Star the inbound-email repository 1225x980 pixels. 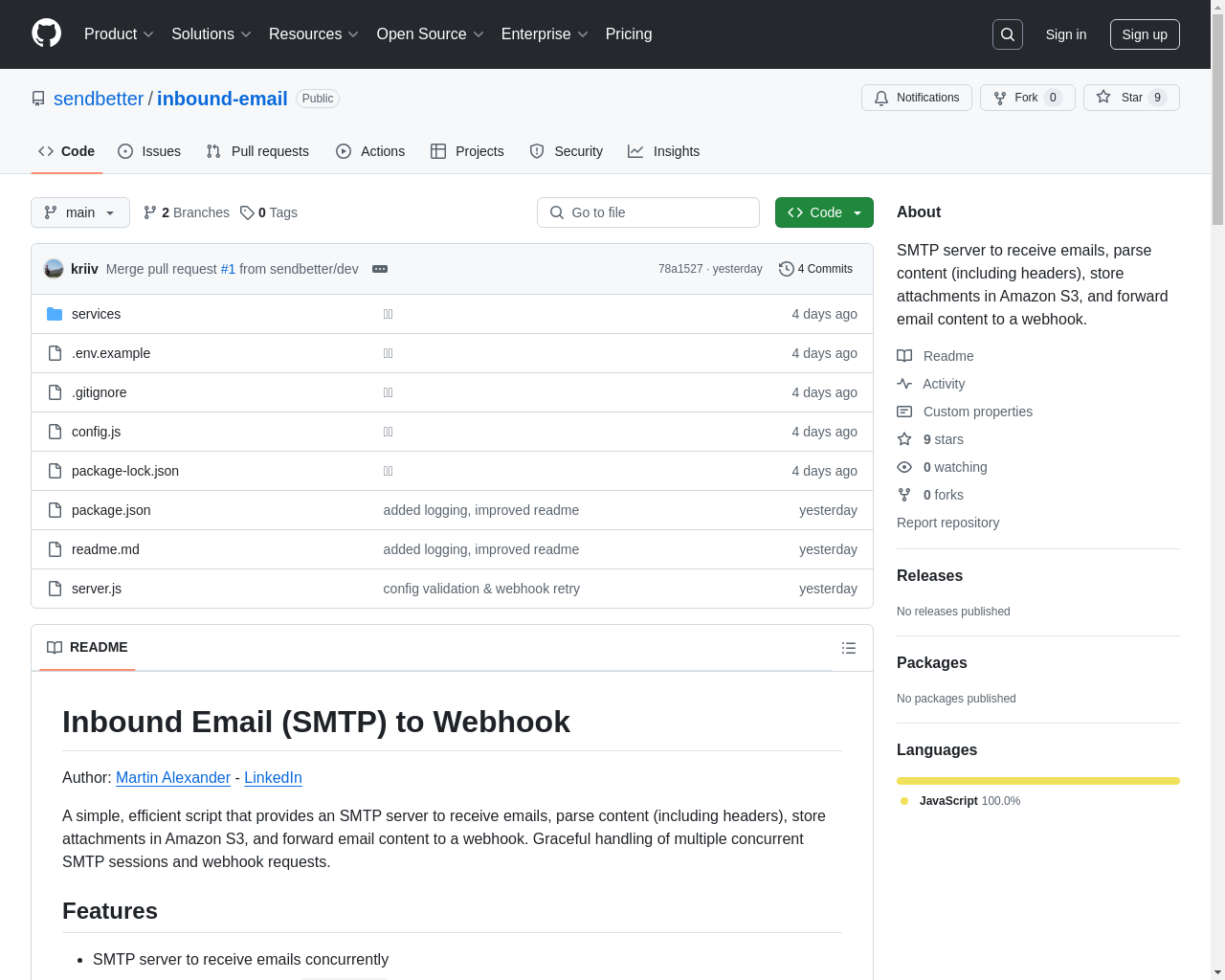pos(1131,98)
